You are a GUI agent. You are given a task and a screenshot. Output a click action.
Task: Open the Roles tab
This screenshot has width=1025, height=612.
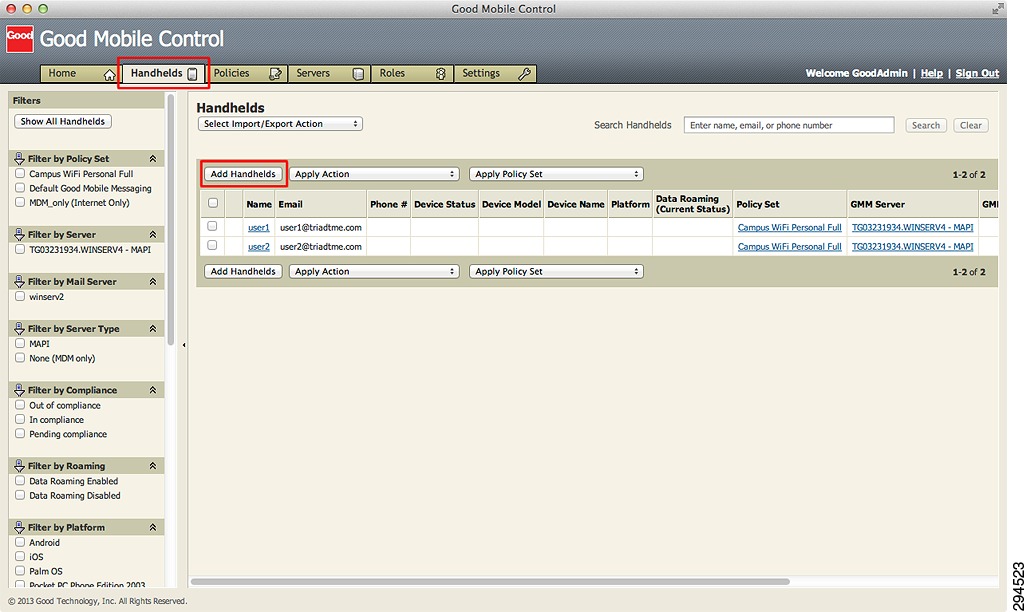412,74
